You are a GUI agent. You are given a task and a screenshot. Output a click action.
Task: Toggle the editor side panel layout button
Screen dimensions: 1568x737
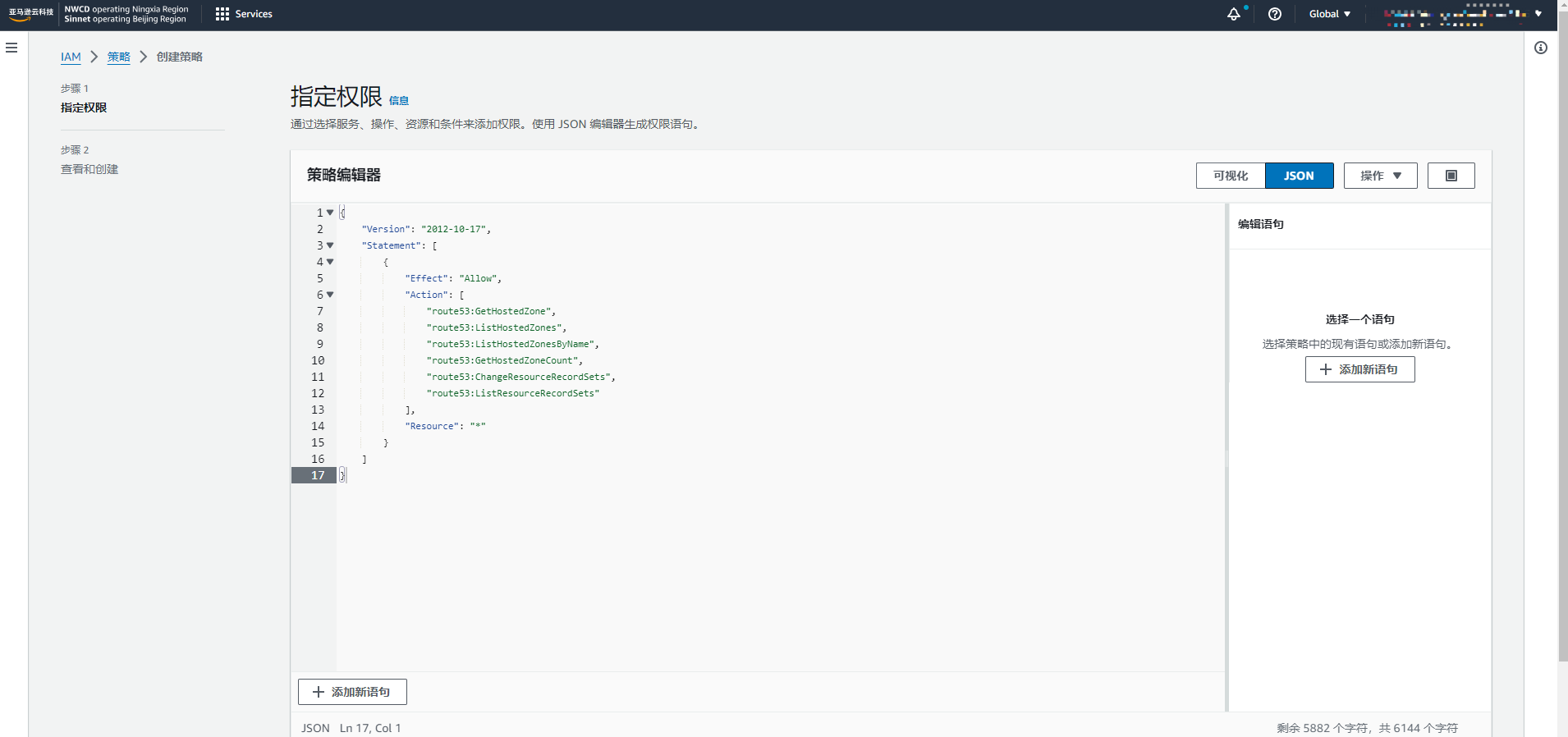[x=1451, y=176]
